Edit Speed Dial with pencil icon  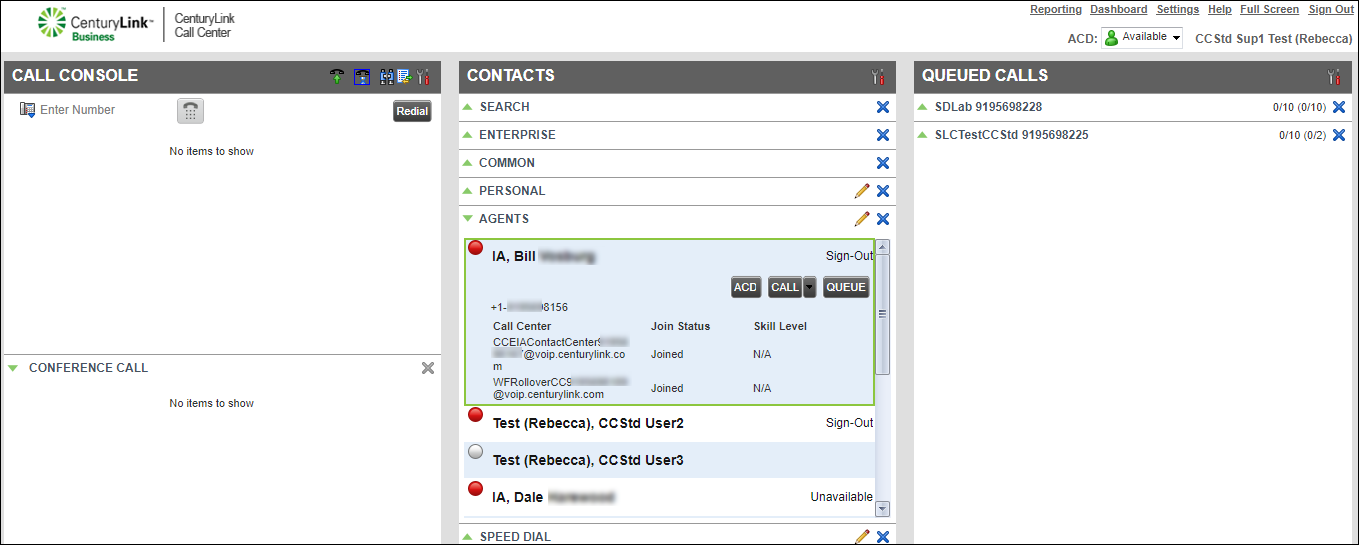[861, 537]
